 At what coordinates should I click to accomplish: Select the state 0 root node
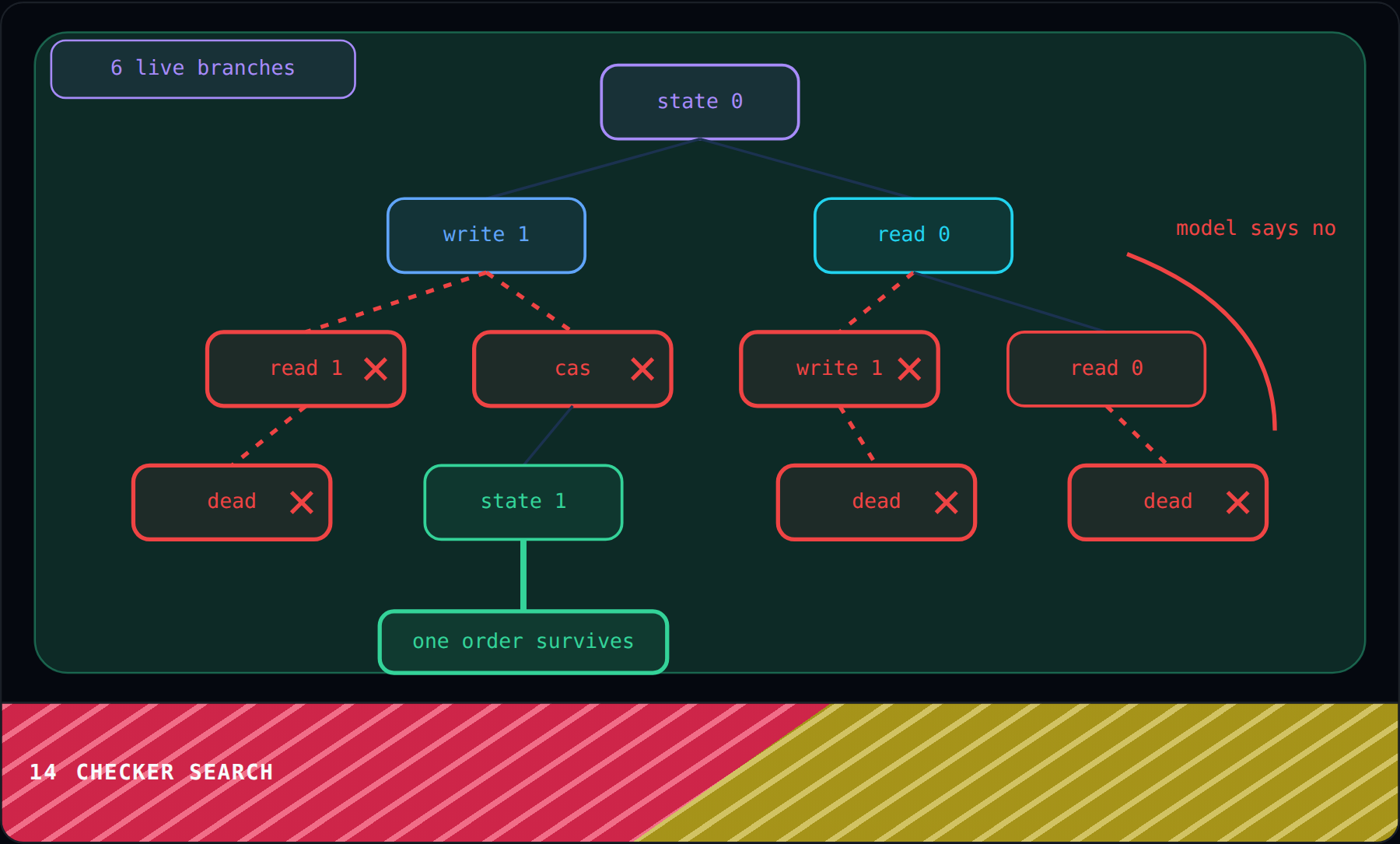(x=700, y=102)
